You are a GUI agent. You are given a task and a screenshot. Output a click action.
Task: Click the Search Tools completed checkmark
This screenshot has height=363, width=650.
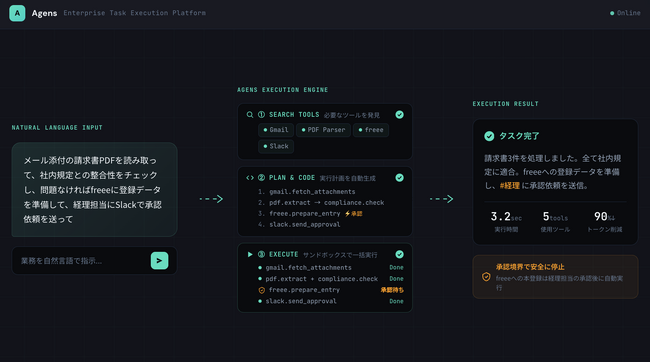399,115
